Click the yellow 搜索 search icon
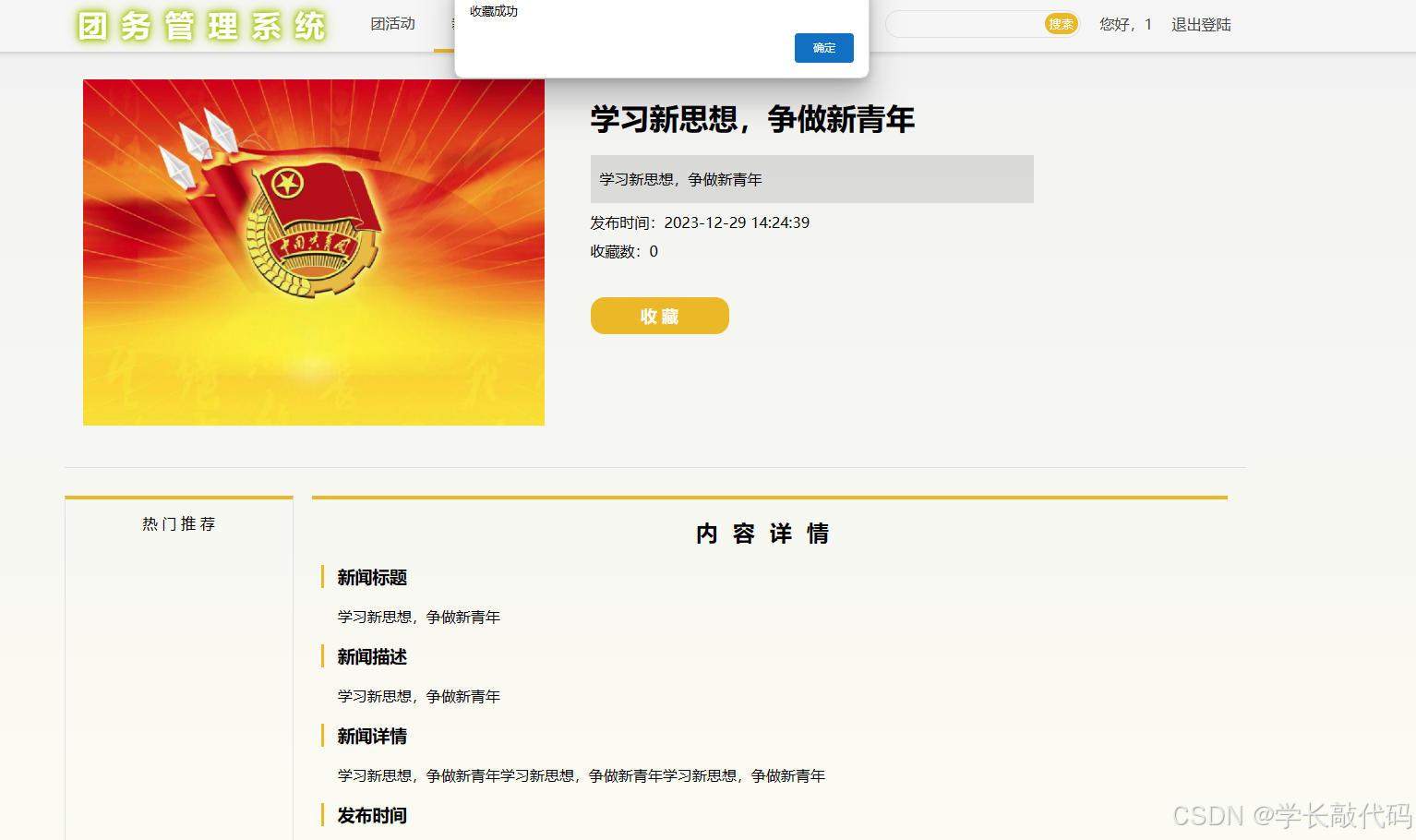 (x=1061, y=24)
